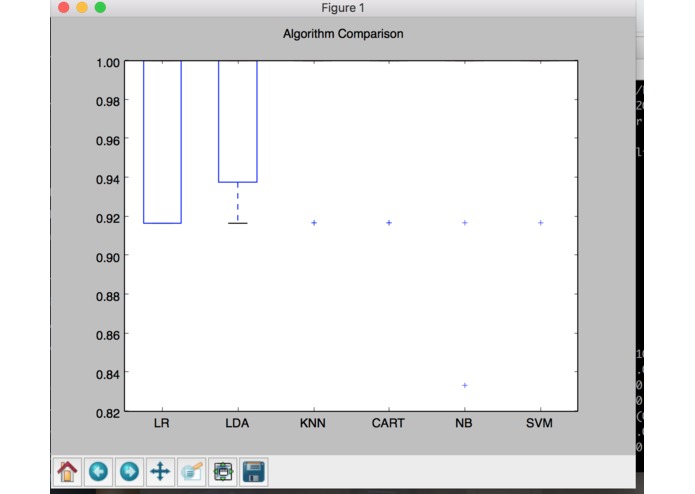Click the CART outlier plus marker

[x=389, y=223]
